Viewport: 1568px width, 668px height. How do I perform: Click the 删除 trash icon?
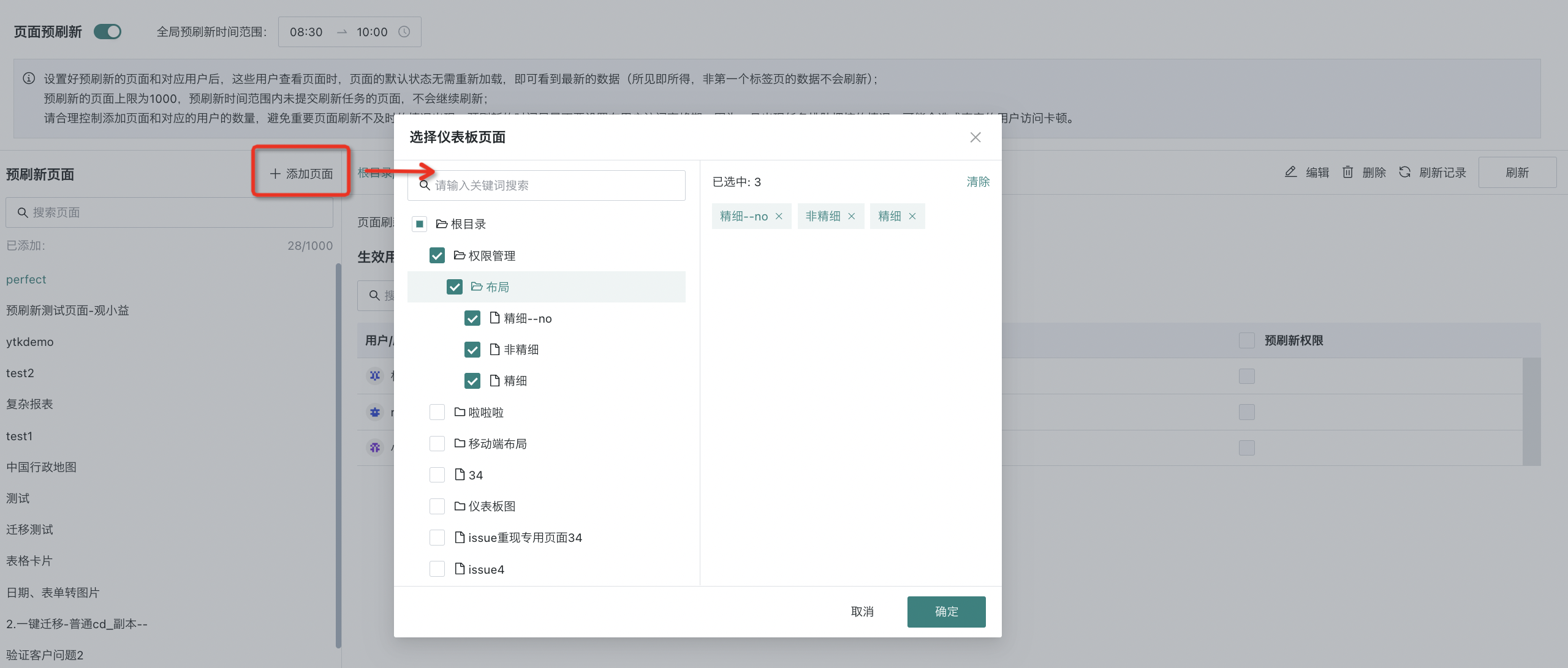1347,172
